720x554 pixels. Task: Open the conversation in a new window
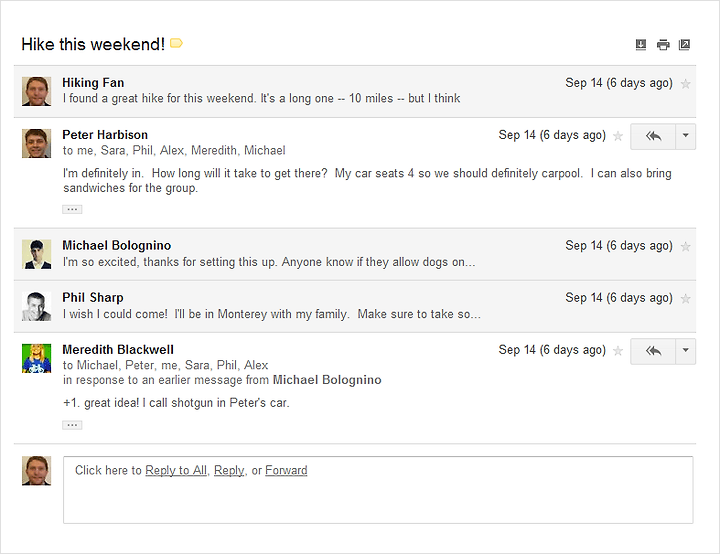click(684, 45)
